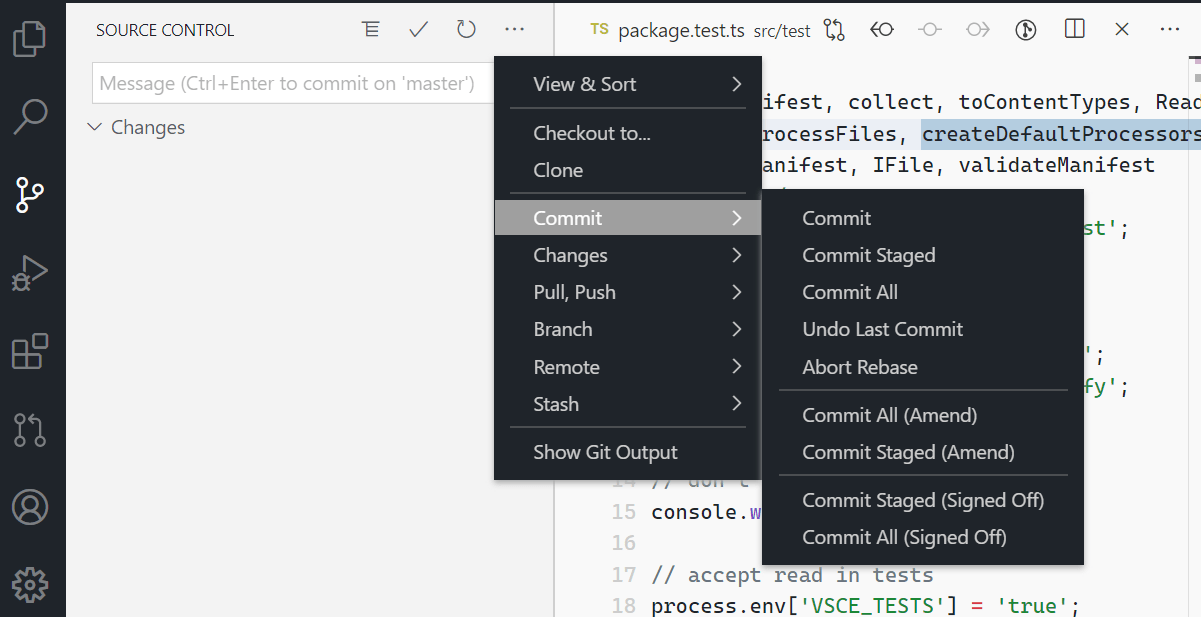Open the Accounts icon
The height and width of the screenshot is (617, 1201).
pyautogui.click(x=30, y=507)
